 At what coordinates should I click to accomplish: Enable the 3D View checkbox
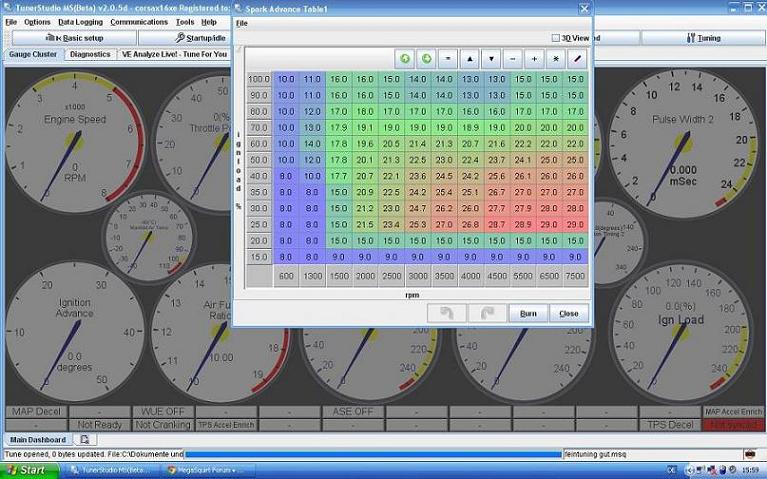tap(557, 38)
